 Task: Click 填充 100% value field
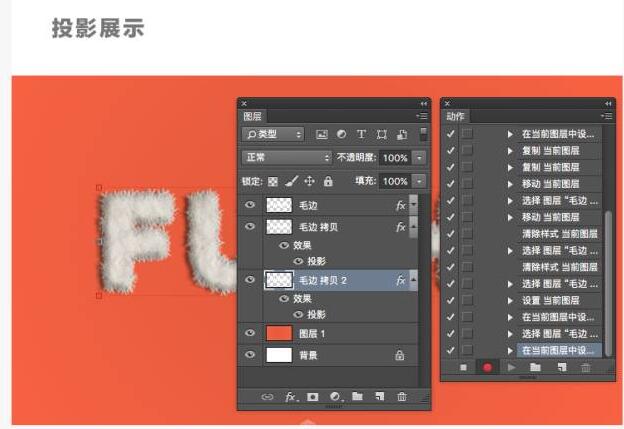395,181
